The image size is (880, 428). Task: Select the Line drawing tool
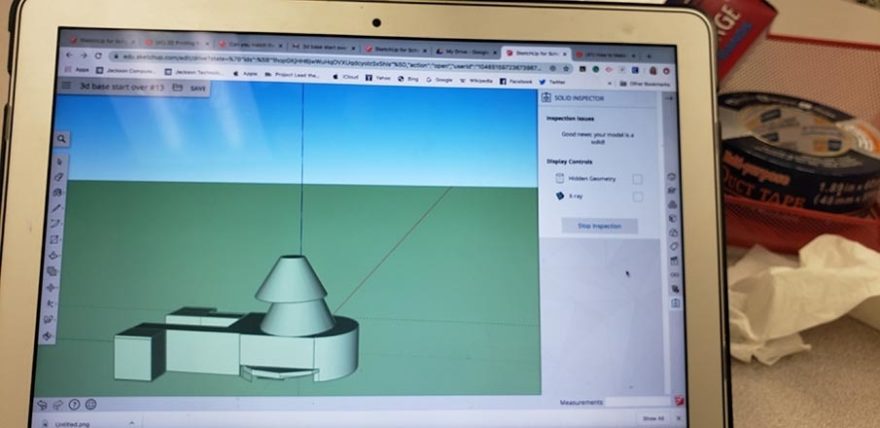[x=57, y=208]
